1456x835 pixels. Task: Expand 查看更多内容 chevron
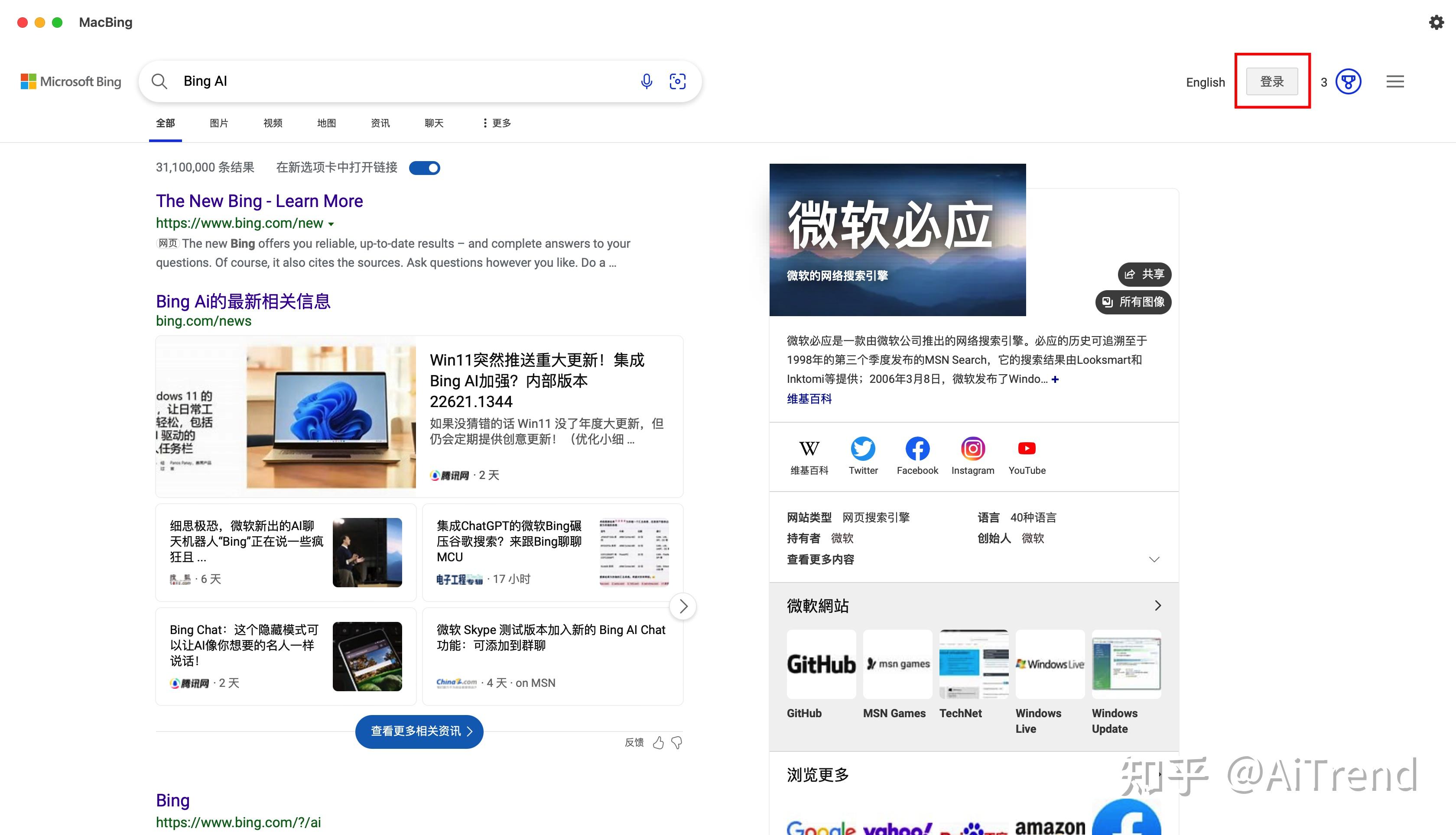[1155, 559]
